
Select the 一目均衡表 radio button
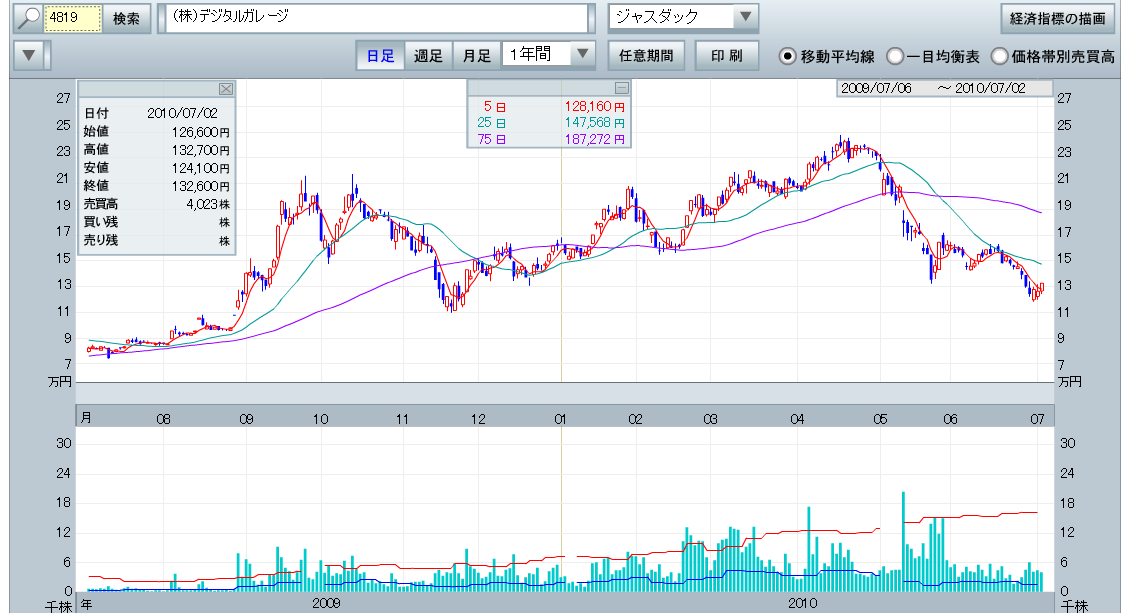click(895, 56)
